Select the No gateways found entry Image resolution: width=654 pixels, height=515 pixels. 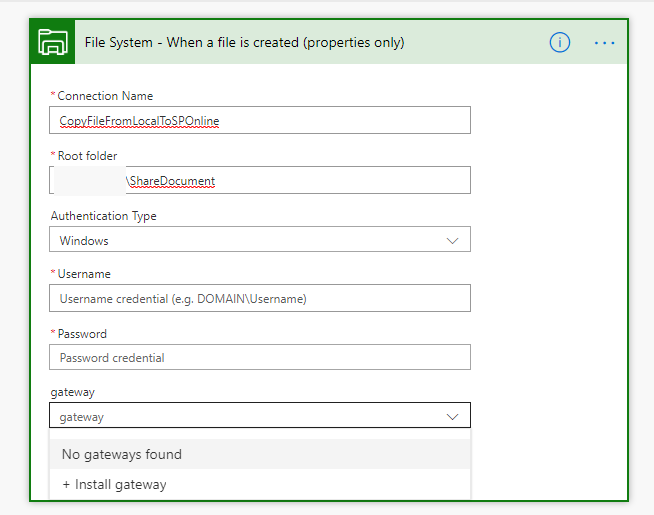260,454
